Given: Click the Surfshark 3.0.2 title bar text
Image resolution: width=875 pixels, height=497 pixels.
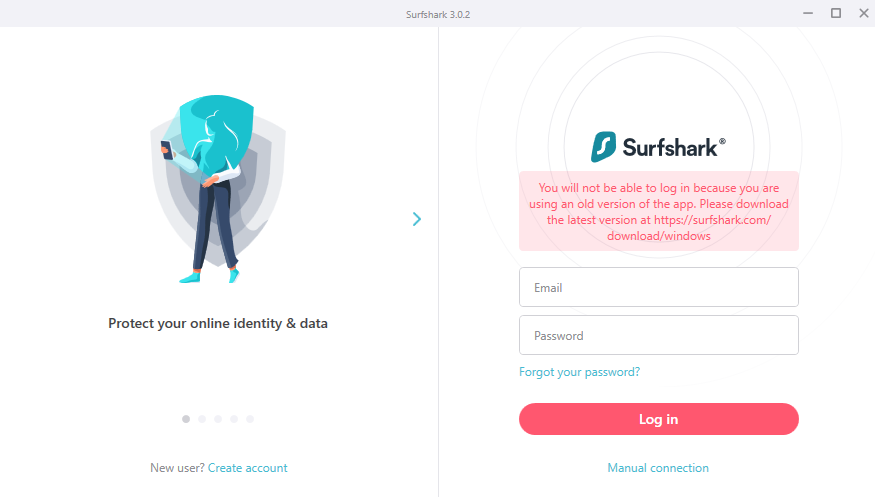Looking at the screenshot, I should (x=437, y=13).
